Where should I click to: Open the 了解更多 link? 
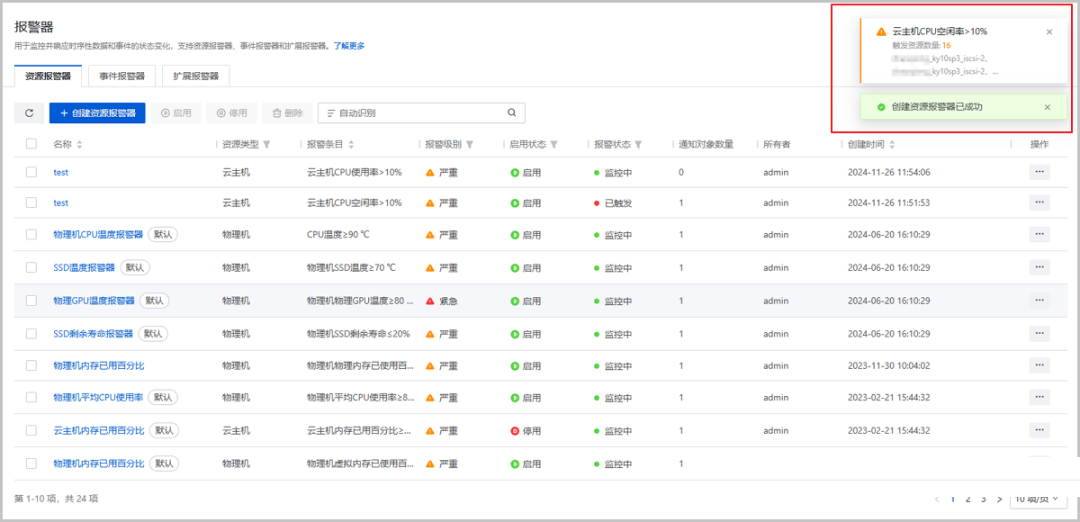tap(349, 46)
